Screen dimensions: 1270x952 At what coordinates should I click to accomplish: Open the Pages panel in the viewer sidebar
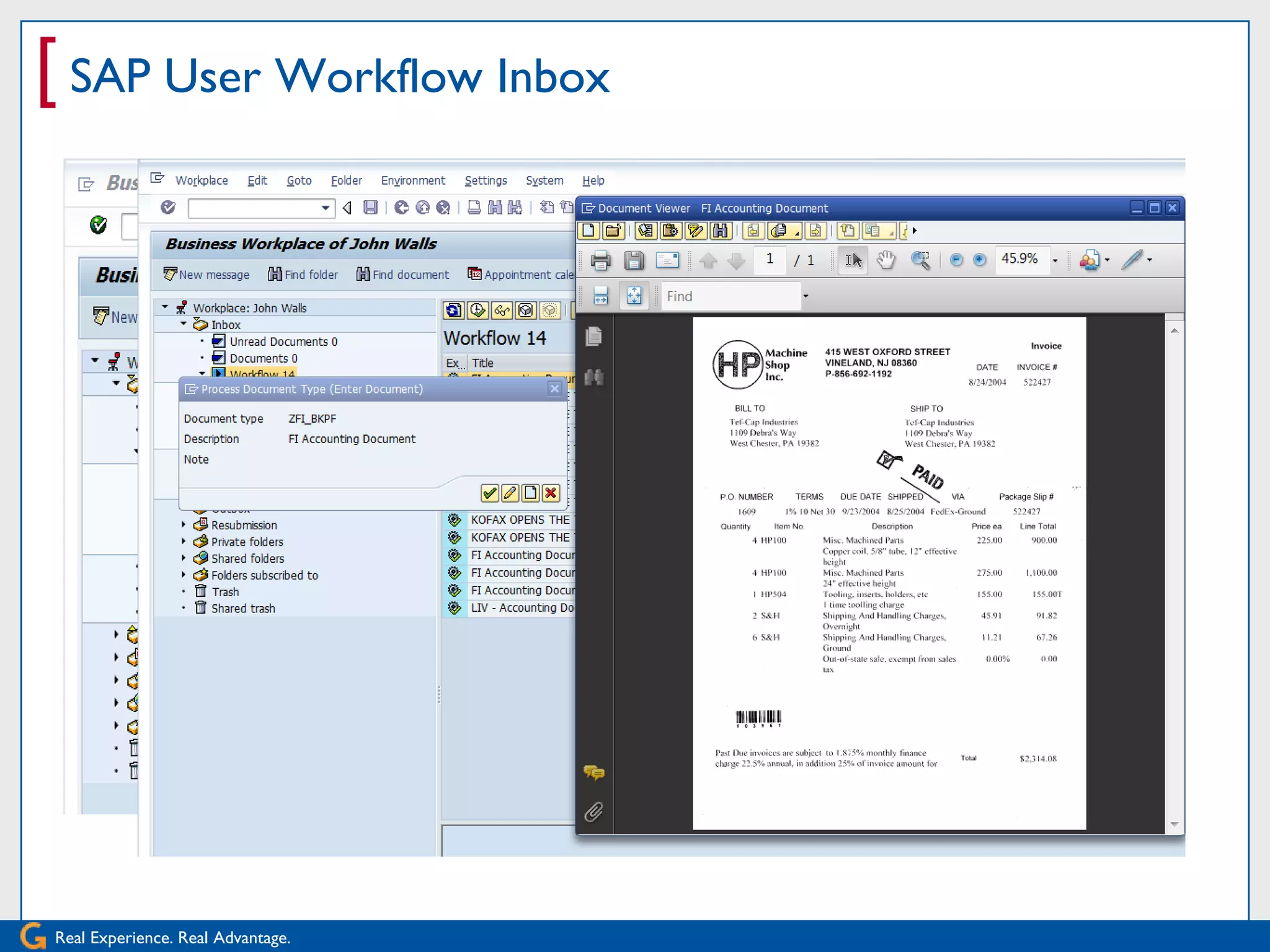(x=594, y=337)
